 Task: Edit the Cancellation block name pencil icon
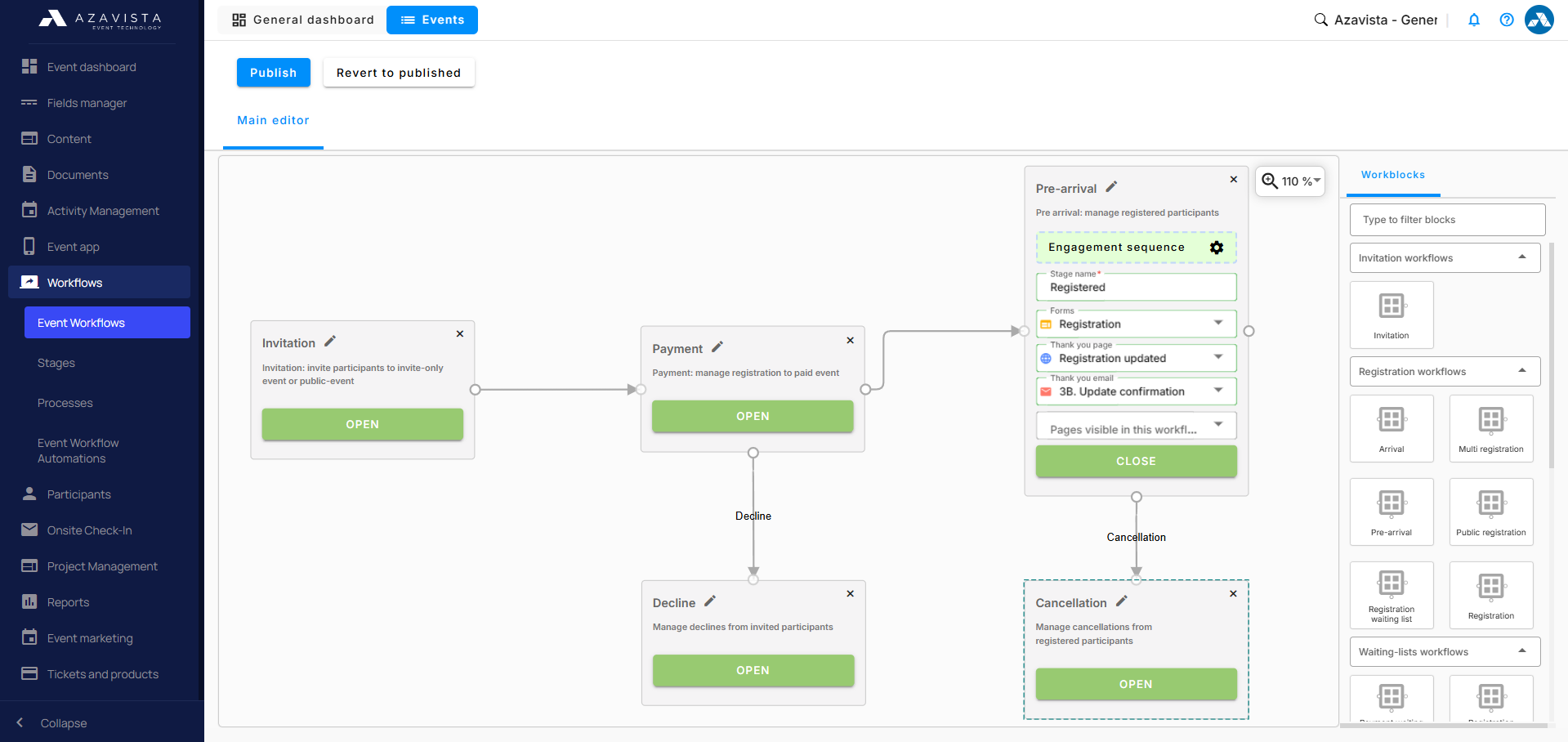coord(1122,601)
